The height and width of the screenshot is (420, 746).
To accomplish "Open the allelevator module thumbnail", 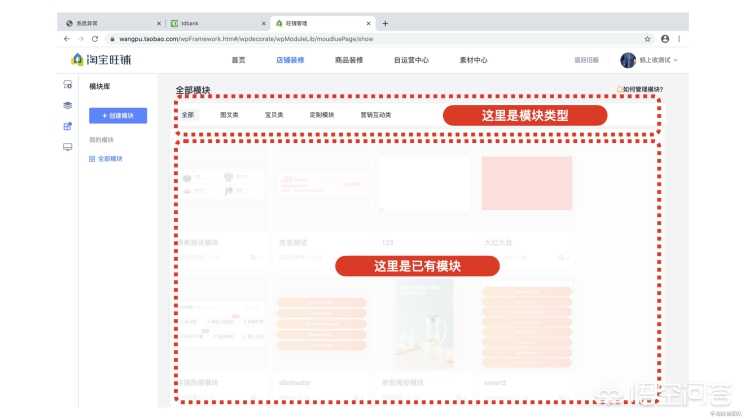I will point(322,324).
